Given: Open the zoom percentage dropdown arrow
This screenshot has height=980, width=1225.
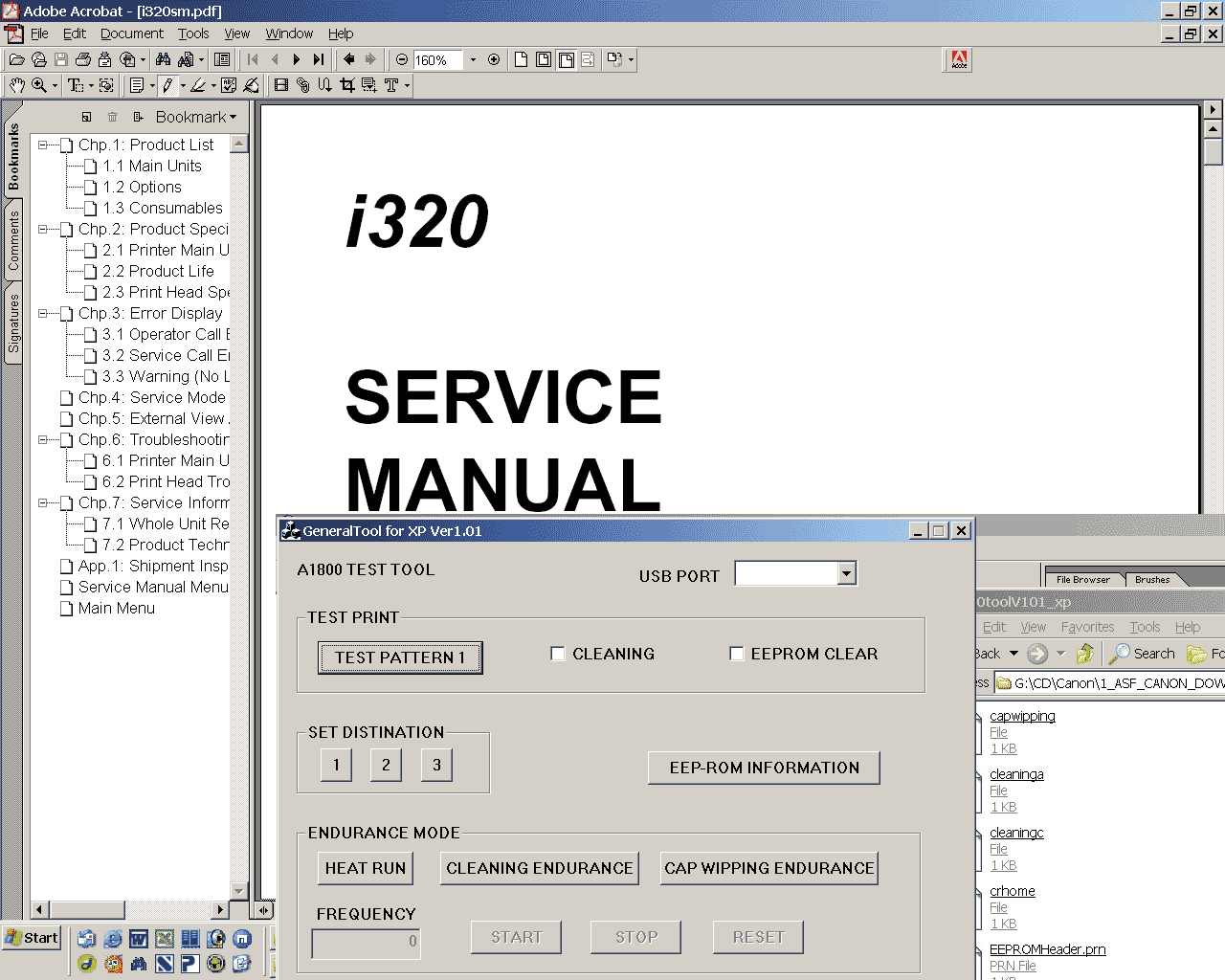Looking at the screenshot, I should tap(473, 59).
